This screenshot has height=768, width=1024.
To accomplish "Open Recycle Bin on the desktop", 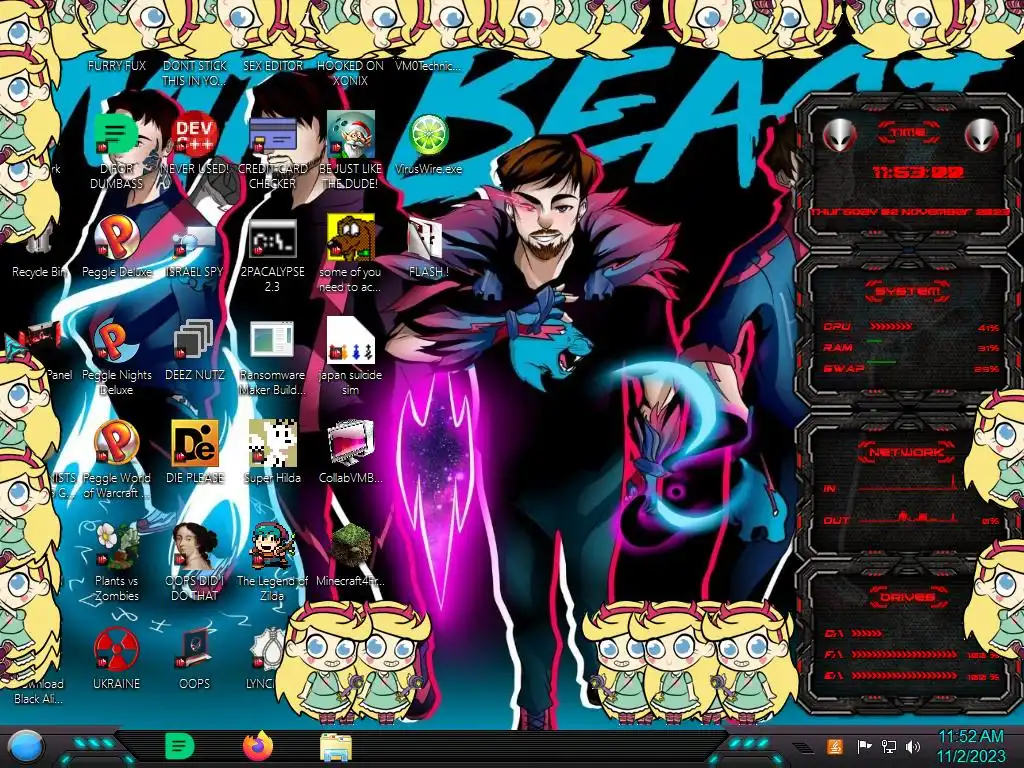I will tap(39, 243).
